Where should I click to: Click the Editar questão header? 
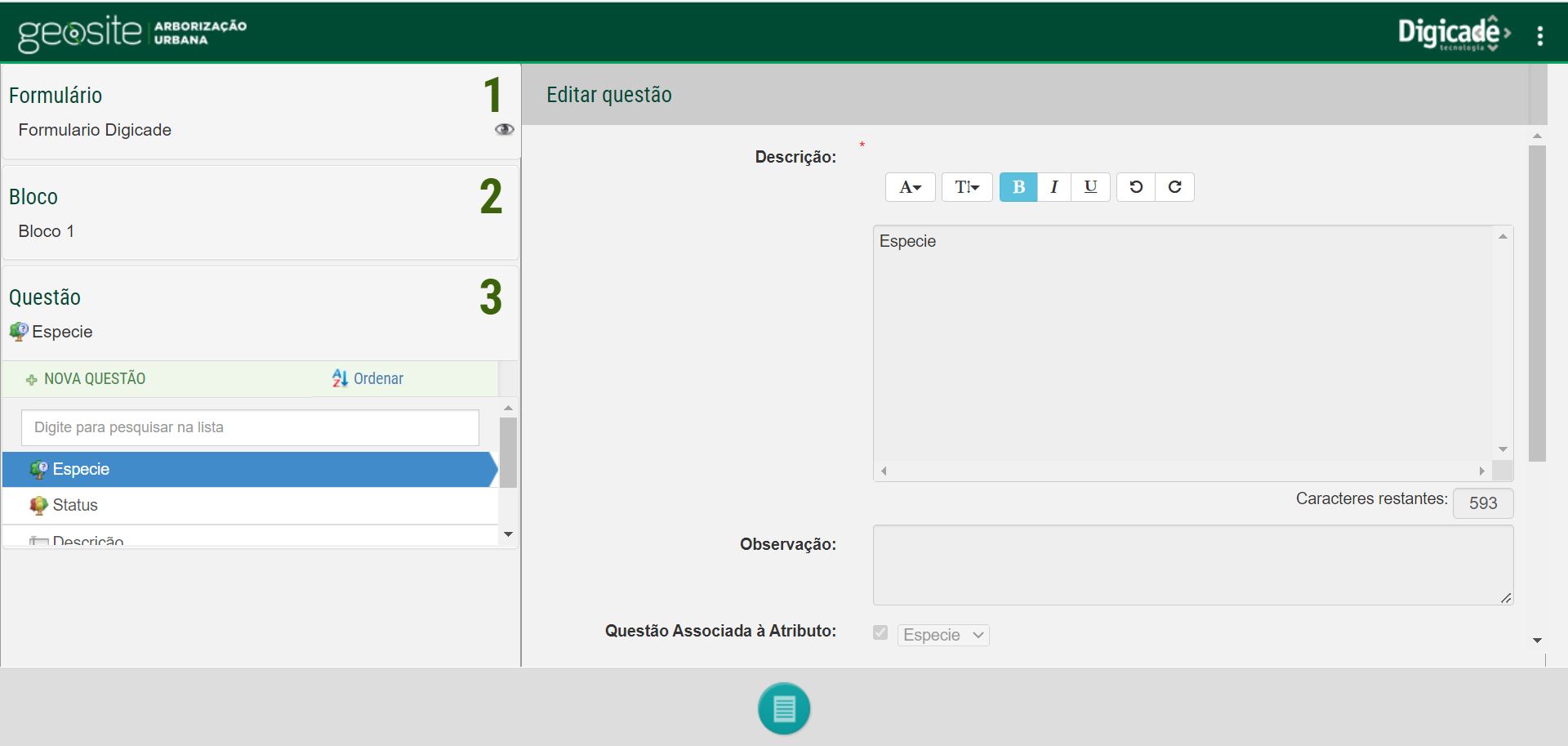click(609, 95)
